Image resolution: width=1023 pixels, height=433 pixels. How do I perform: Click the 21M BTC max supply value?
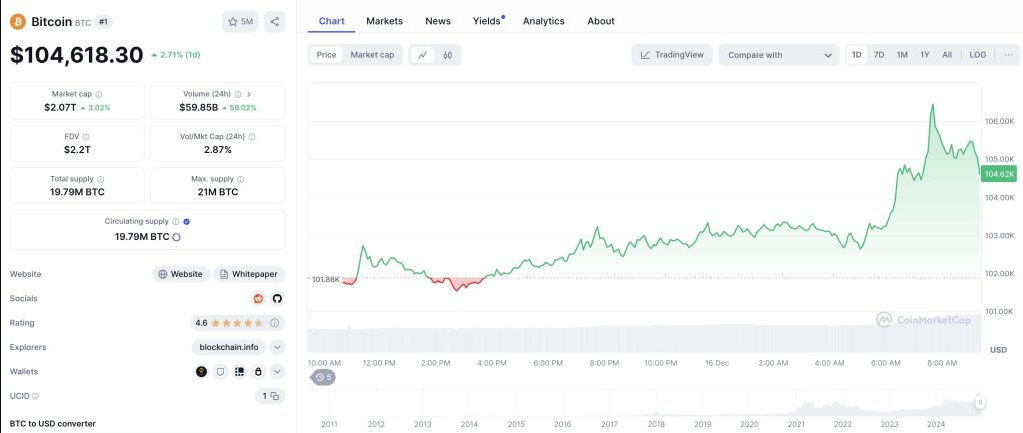point(218,192)
